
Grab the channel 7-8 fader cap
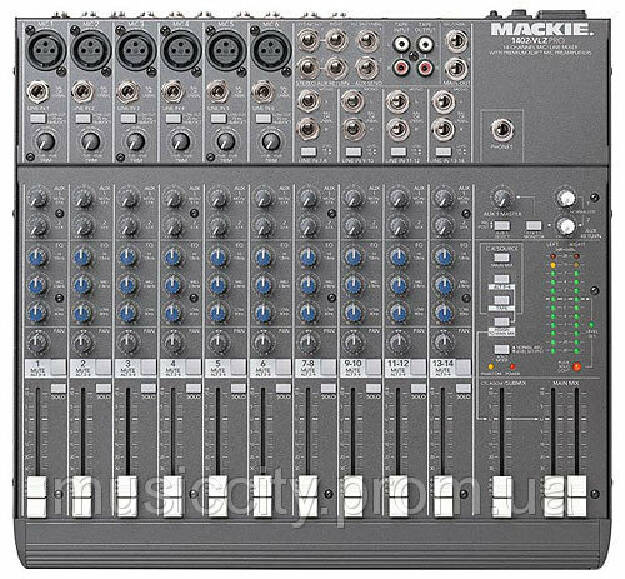pyautogui.click(x=307, y=496)
